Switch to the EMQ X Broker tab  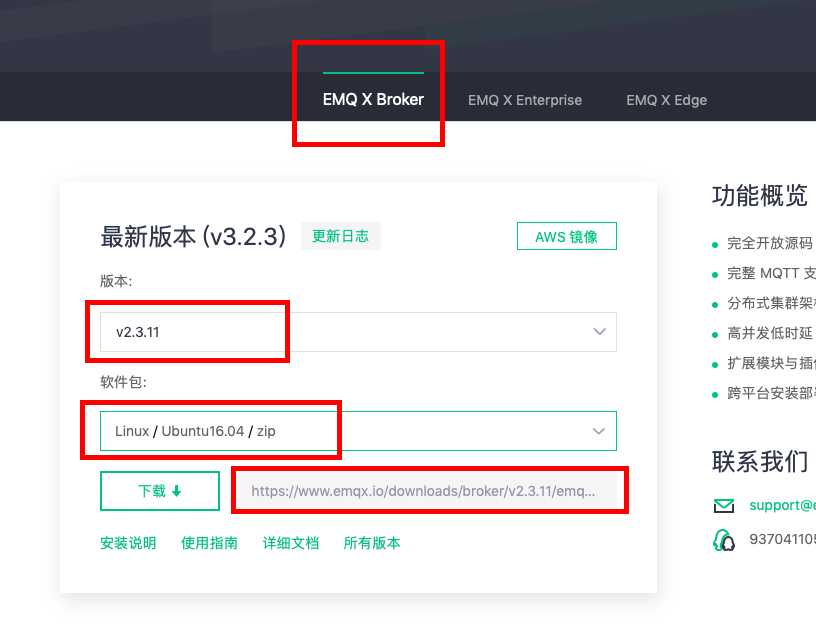[373, 99]
